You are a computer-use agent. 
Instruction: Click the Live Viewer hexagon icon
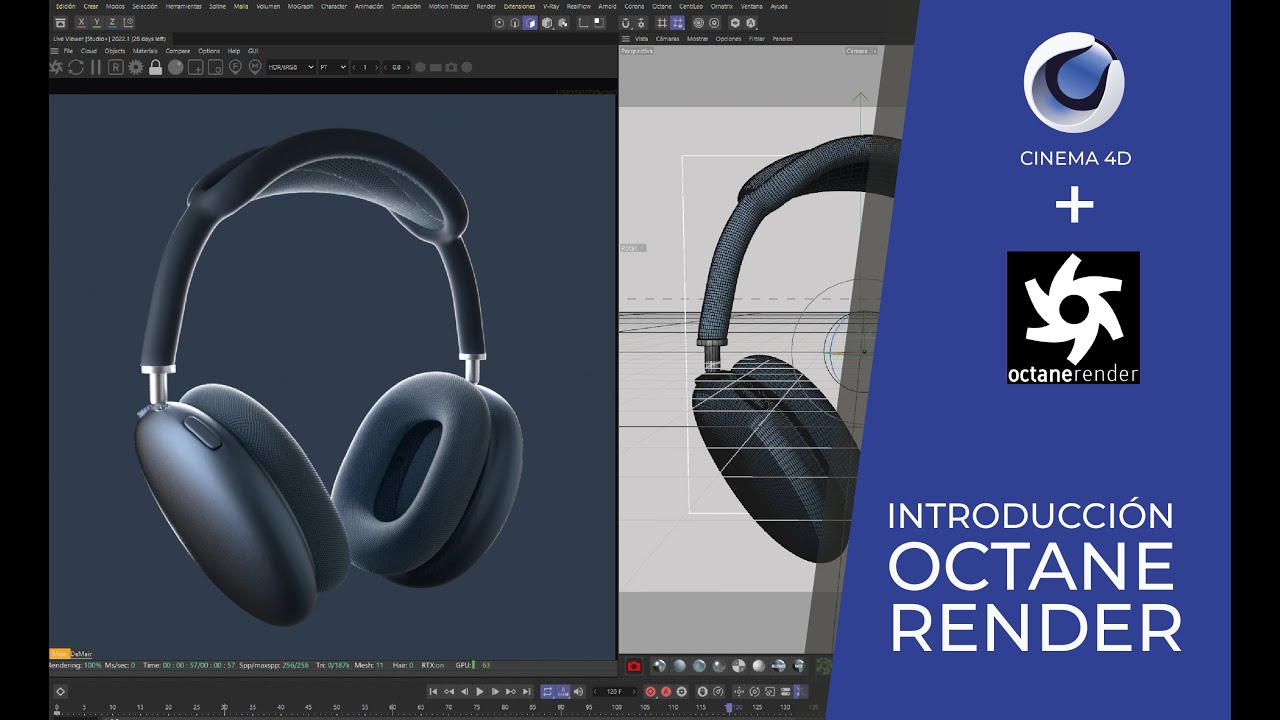420,67
